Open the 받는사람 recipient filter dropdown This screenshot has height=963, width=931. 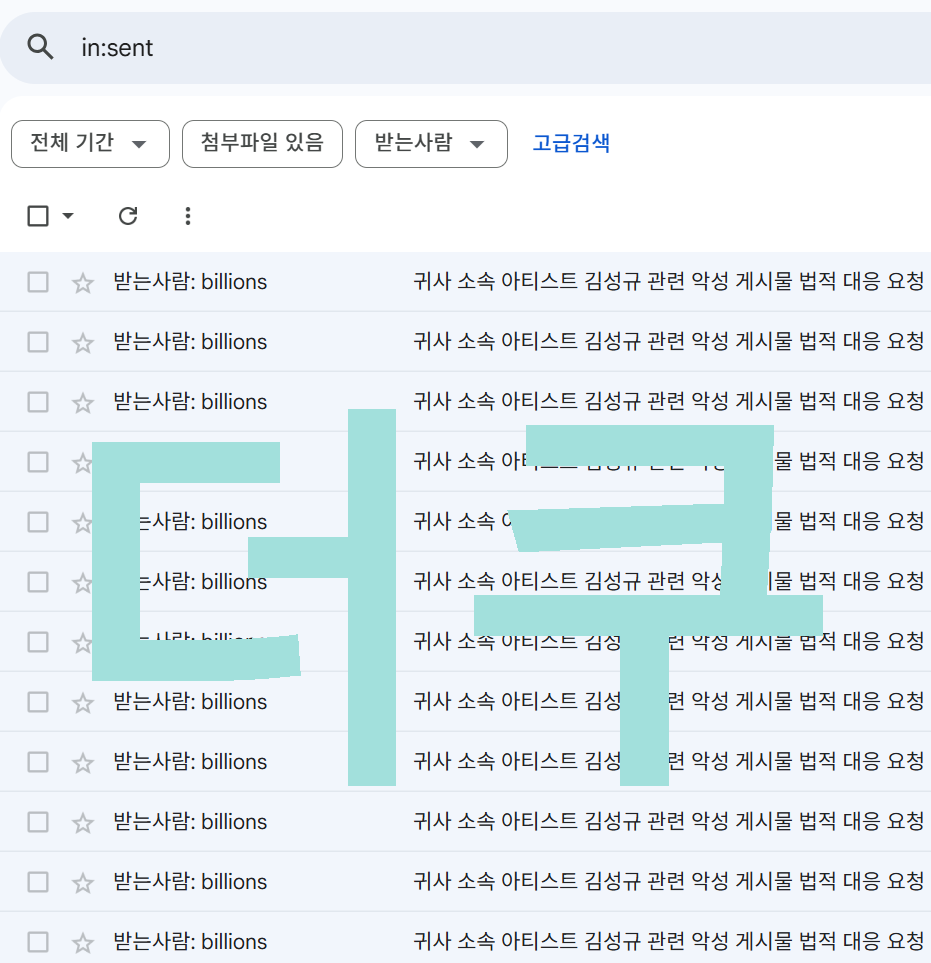coord(431,144)
